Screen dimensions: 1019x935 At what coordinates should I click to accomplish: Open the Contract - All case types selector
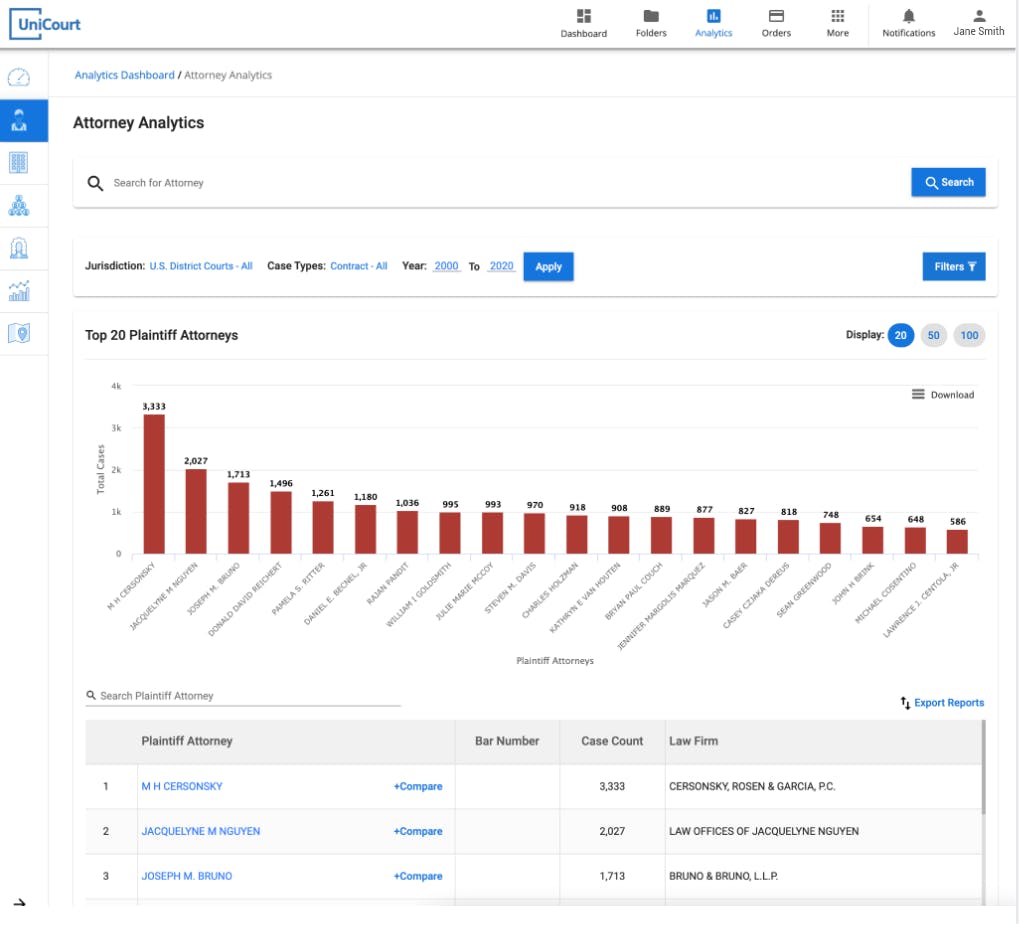pos(359,266)
